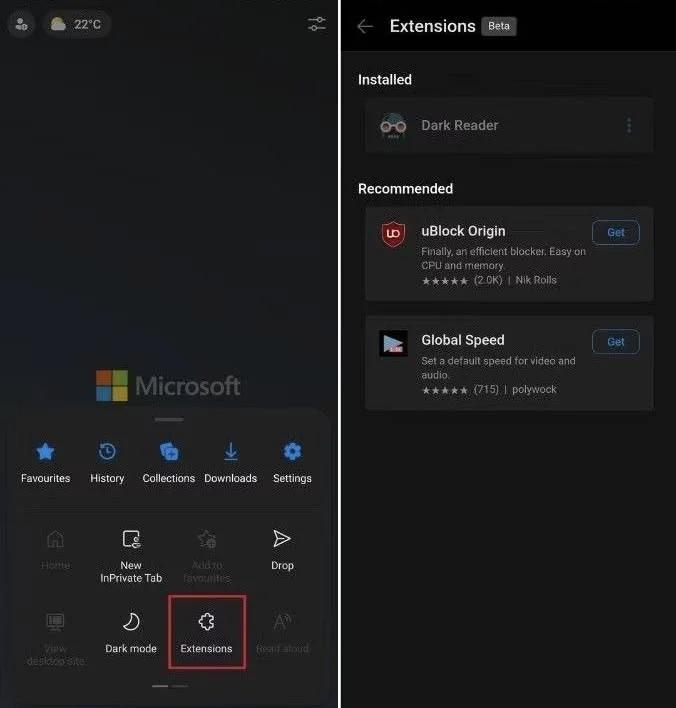Viewport: 676px width, 708px height.
Task: Open Collections icon
Action: click(169, 452)
